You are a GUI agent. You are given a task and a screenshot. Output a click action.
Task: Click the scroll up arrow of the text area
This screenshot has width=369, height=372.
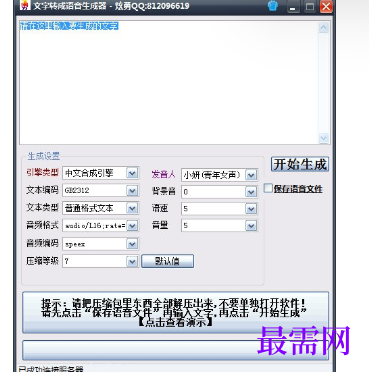(323, 28)
